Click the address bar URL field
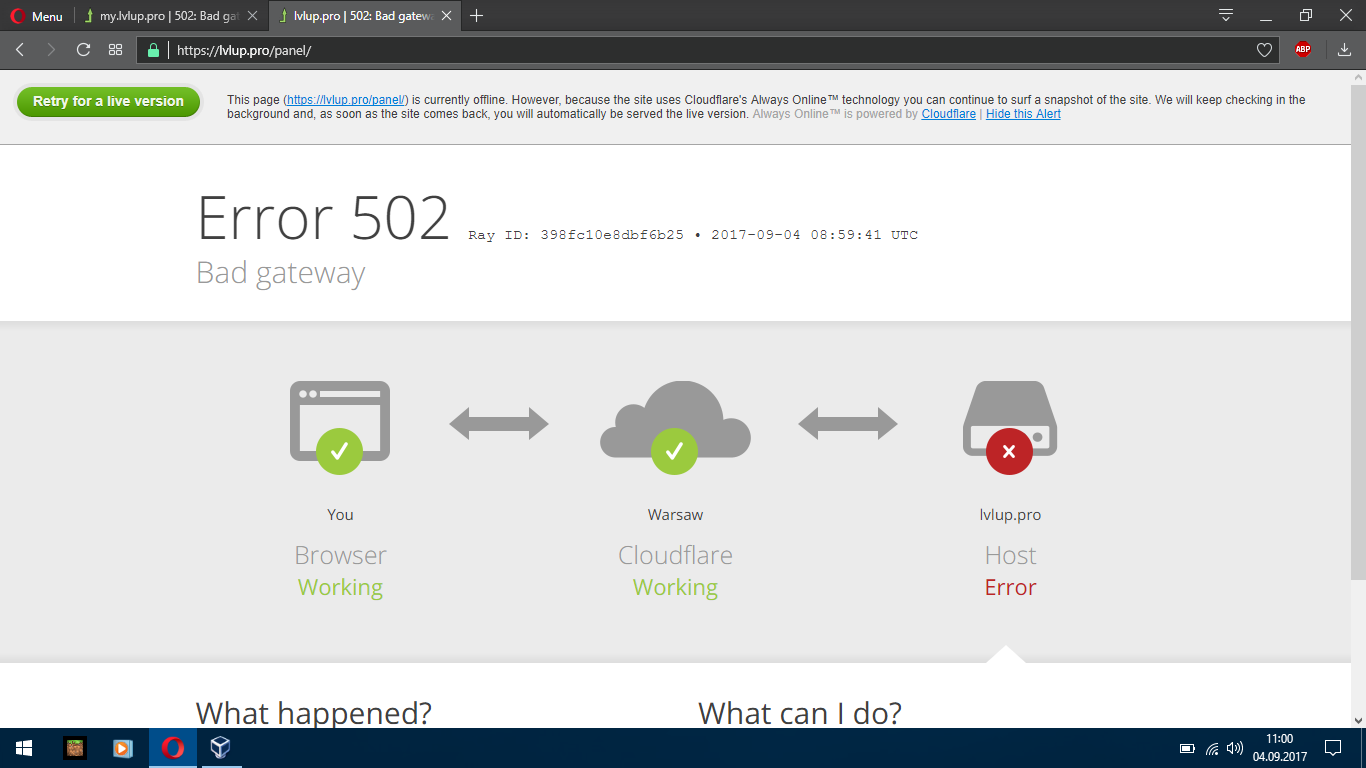The height and width of the screenshot is (768, 1366). pos(700,50)
